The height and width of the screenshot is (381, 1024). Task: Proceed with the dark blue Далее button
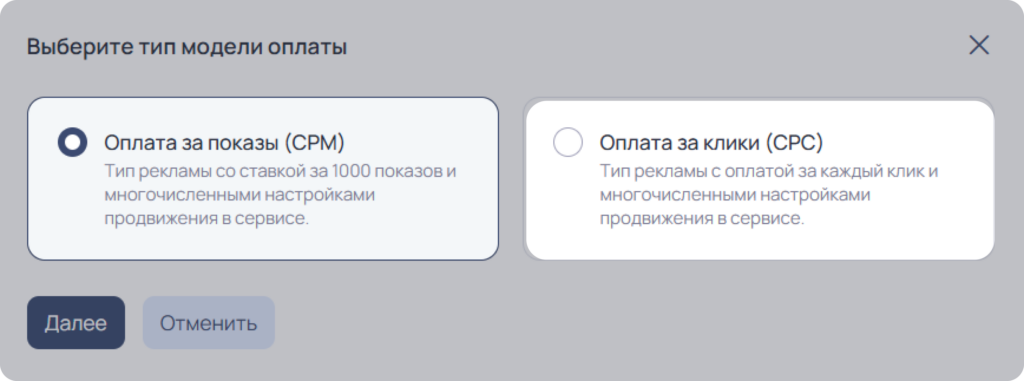pos(76,323)
